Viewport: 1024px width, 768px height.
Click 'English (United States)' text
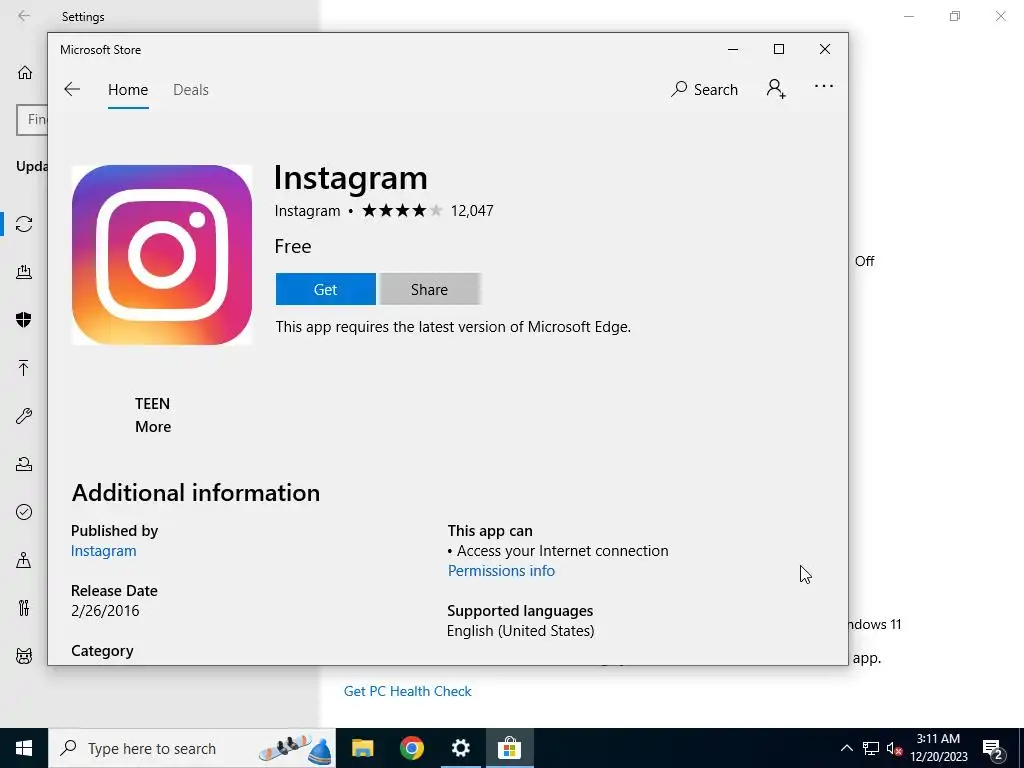point(520,631)
